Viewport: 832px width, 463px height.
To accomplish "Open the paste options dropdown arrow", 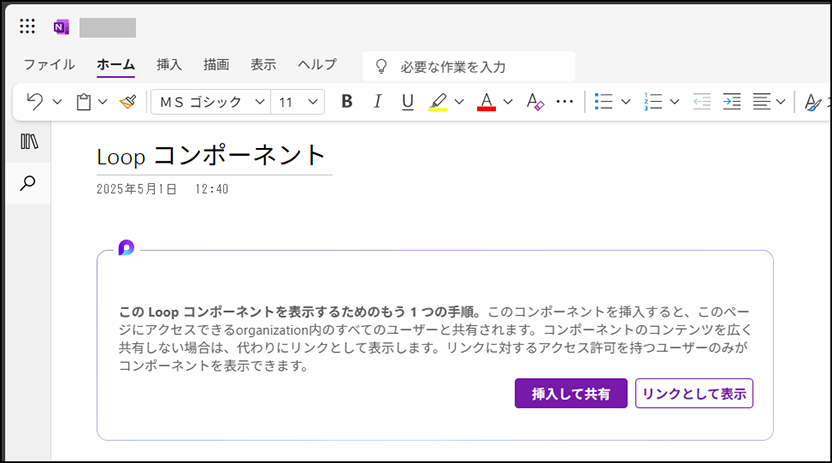I will tap(102, 101).
